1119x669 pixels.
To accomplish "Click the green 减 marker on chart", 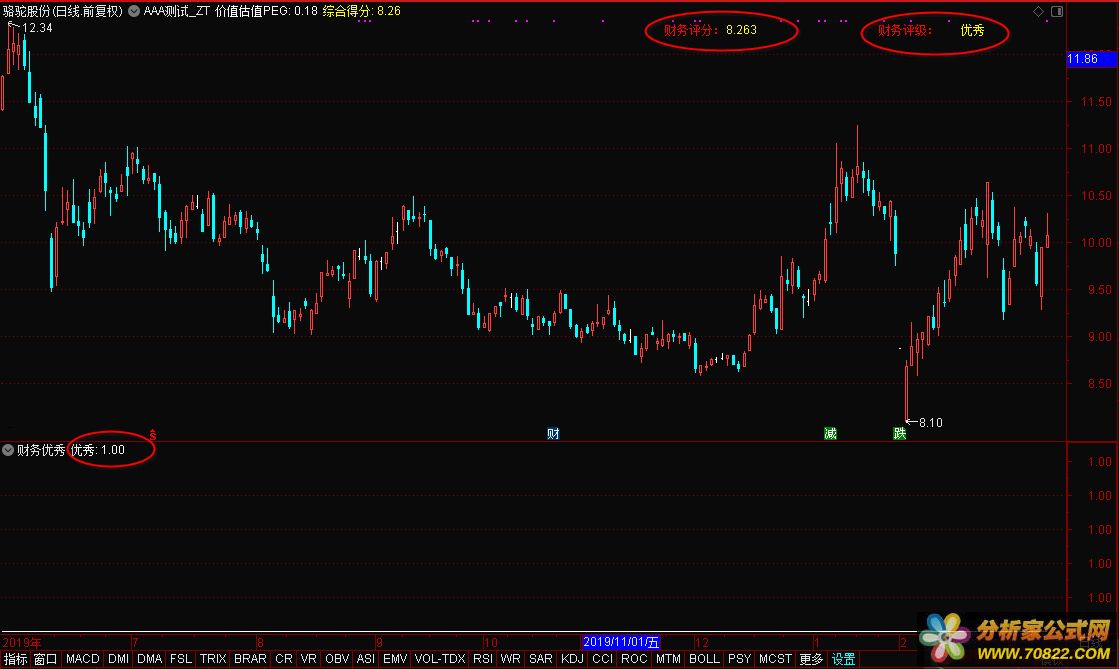I will [x=830, y=433].
